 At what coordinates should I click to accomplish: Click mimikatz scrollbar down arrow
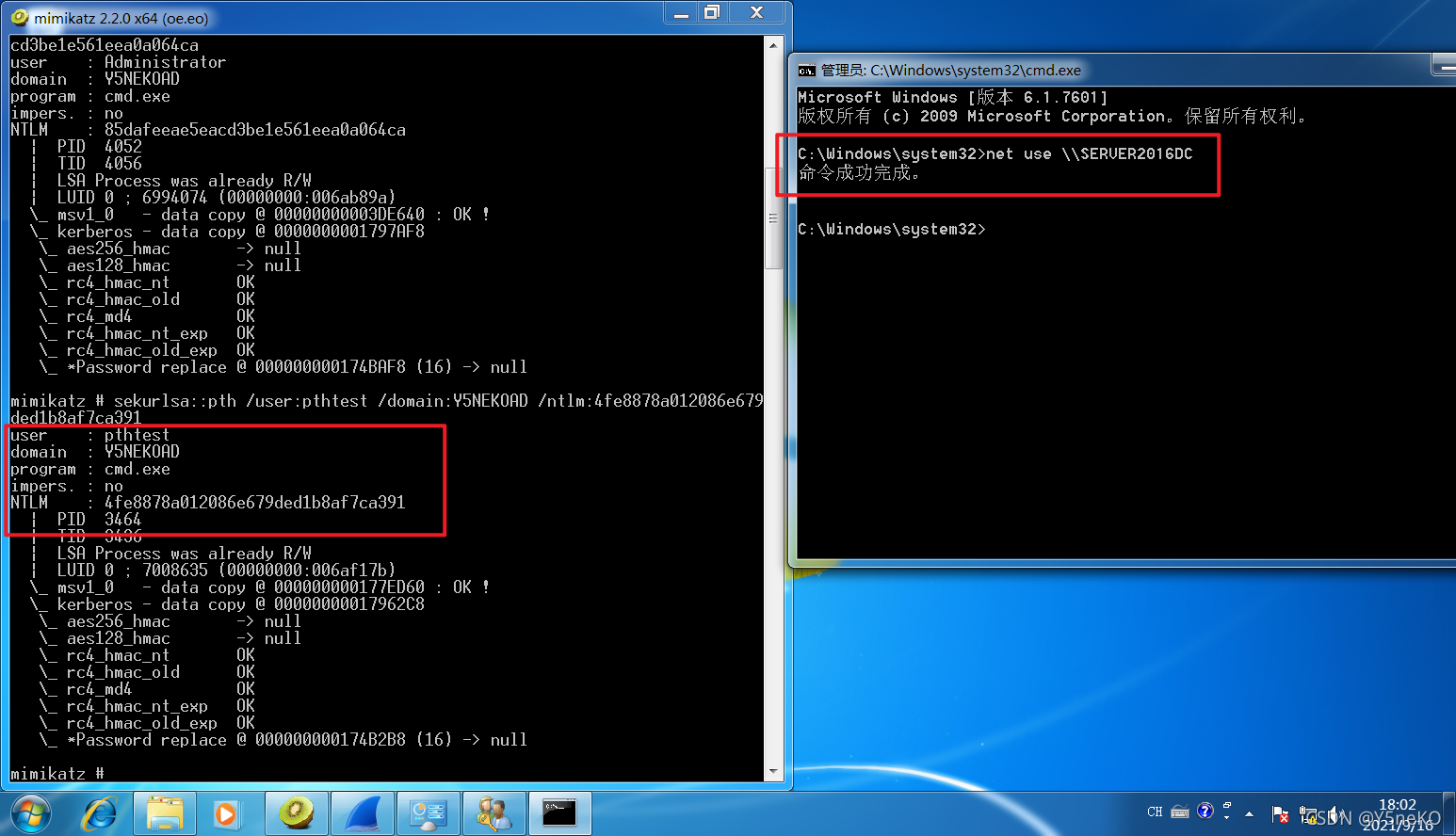[773, 772]
